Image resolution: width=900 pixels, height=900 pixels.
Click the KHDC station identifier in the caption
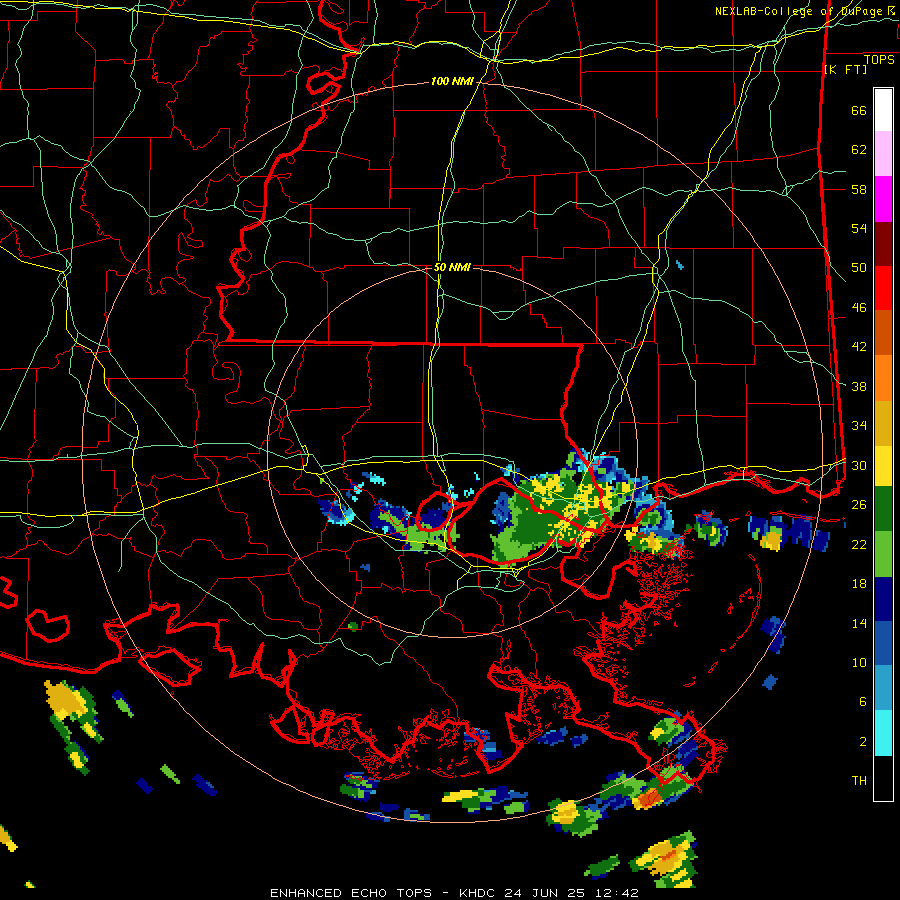(x=479, y=893)
